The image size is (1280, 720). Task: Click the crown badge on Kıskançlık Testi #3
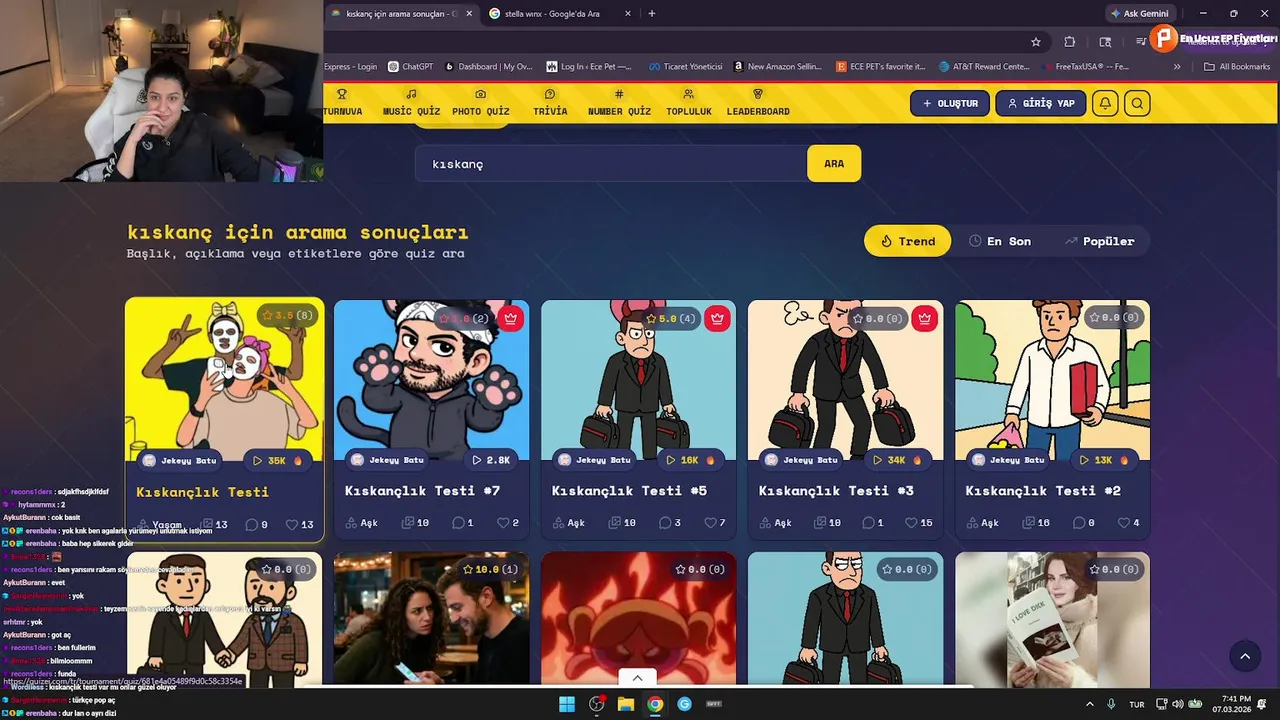click(x=924, y=318)
